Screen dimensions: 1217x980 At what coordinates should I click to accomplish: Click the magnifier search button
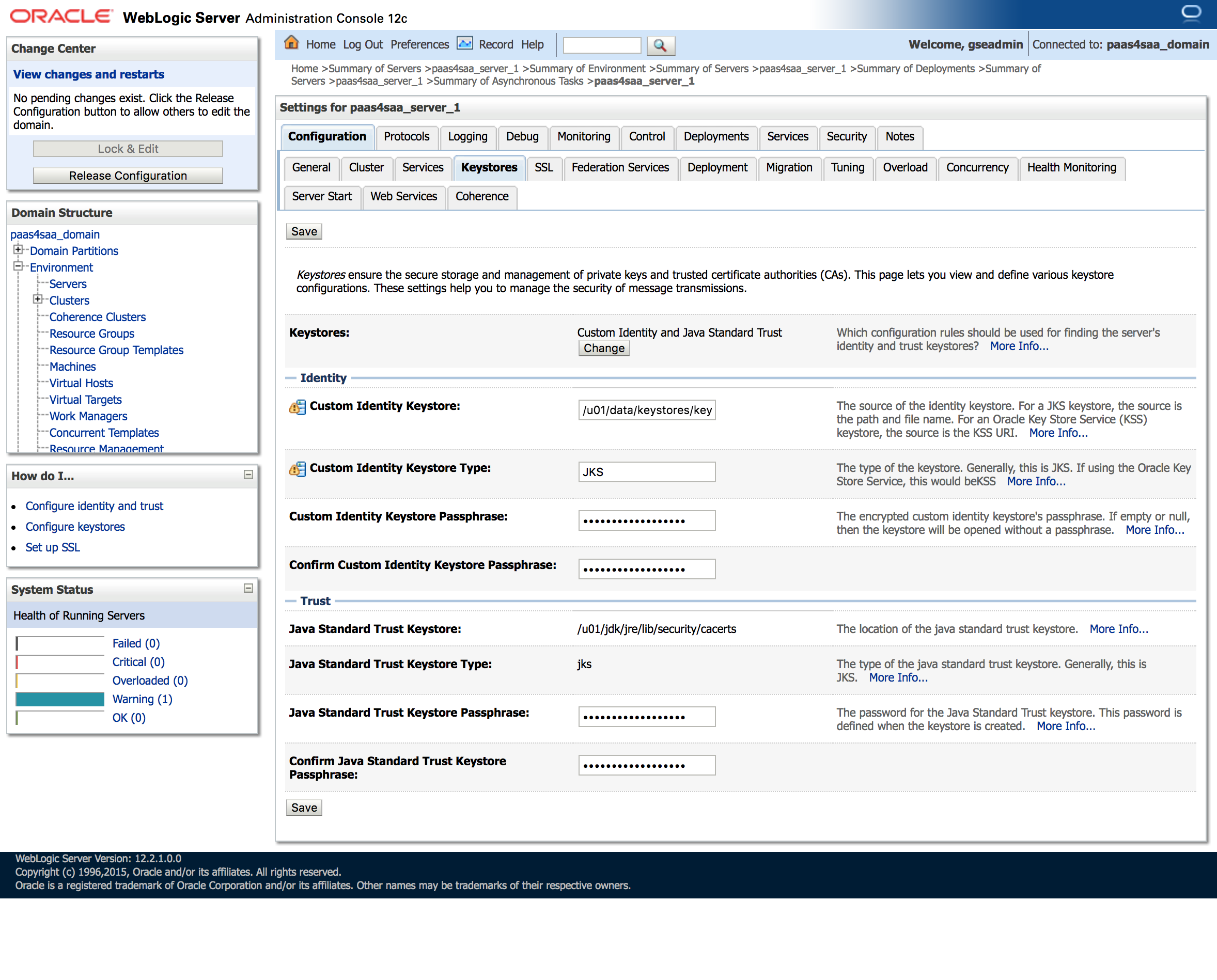(x=660, y=45)
